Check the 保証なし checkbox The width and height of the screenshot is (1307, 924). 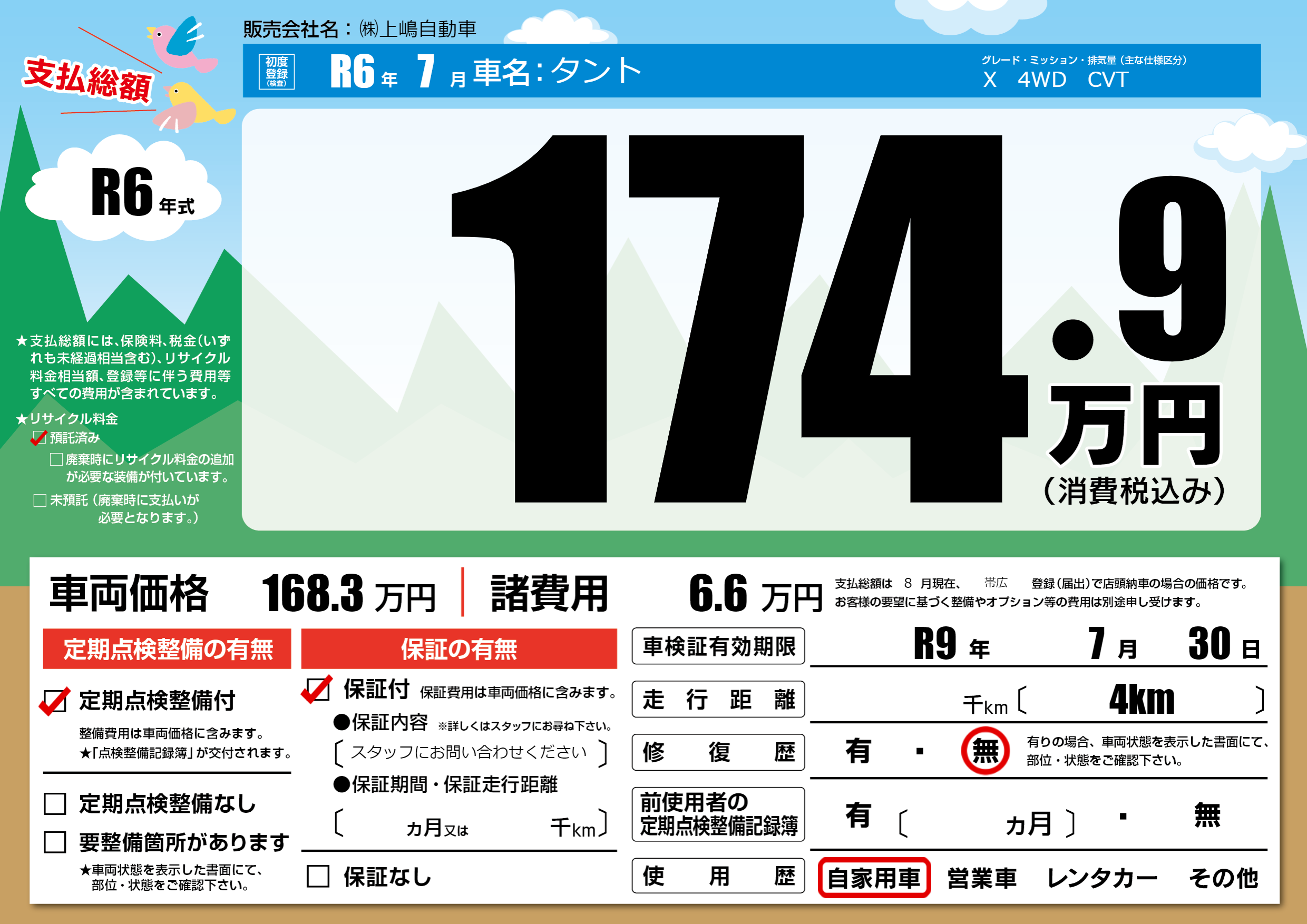(x=318, y=876)
